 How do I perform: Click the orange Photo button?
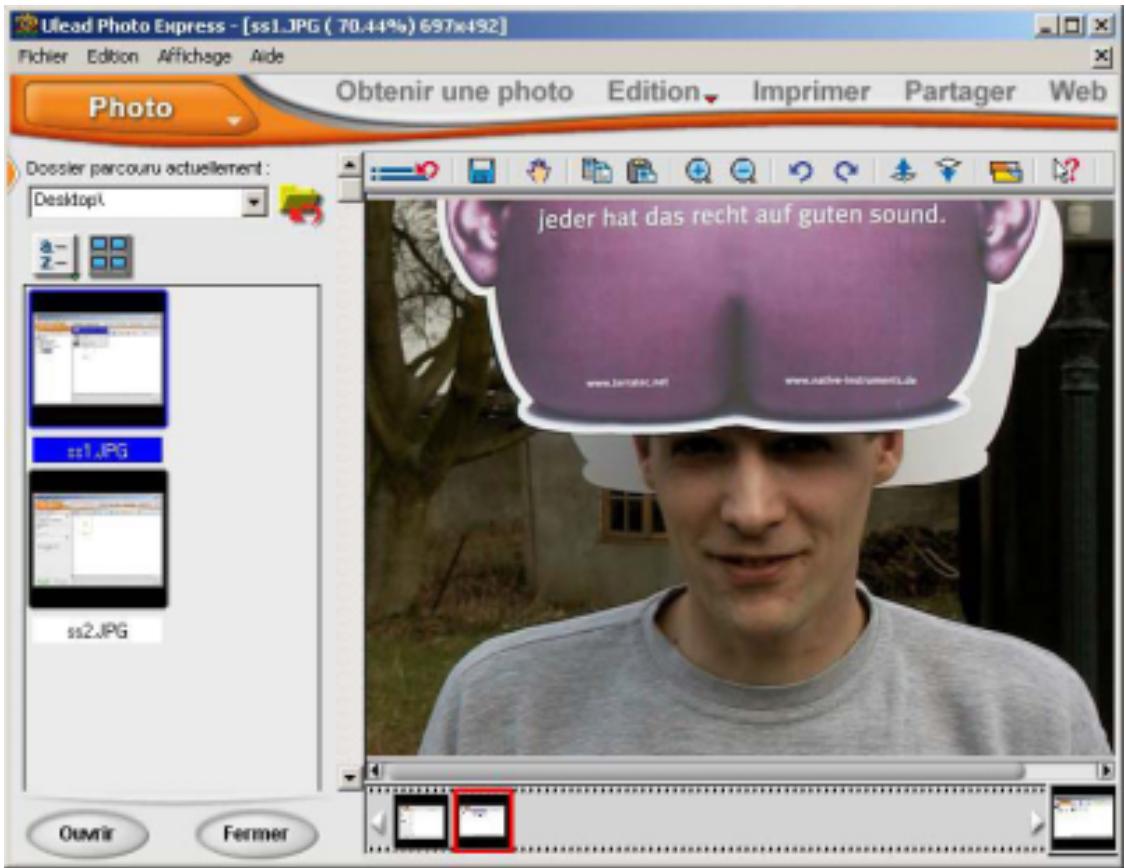(131, 108)
